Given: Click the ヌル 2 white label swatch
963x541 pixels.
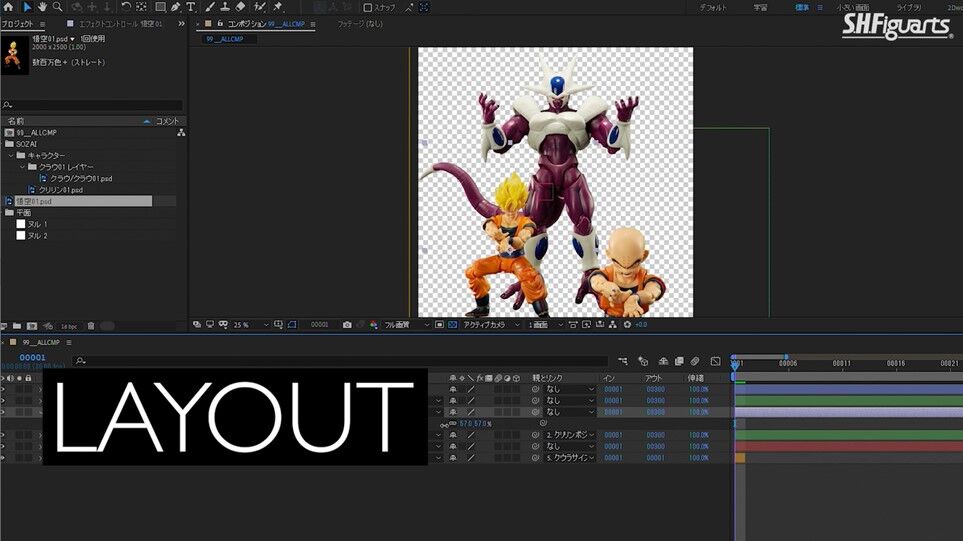Looking at the screenshot, I should [20, 235].
